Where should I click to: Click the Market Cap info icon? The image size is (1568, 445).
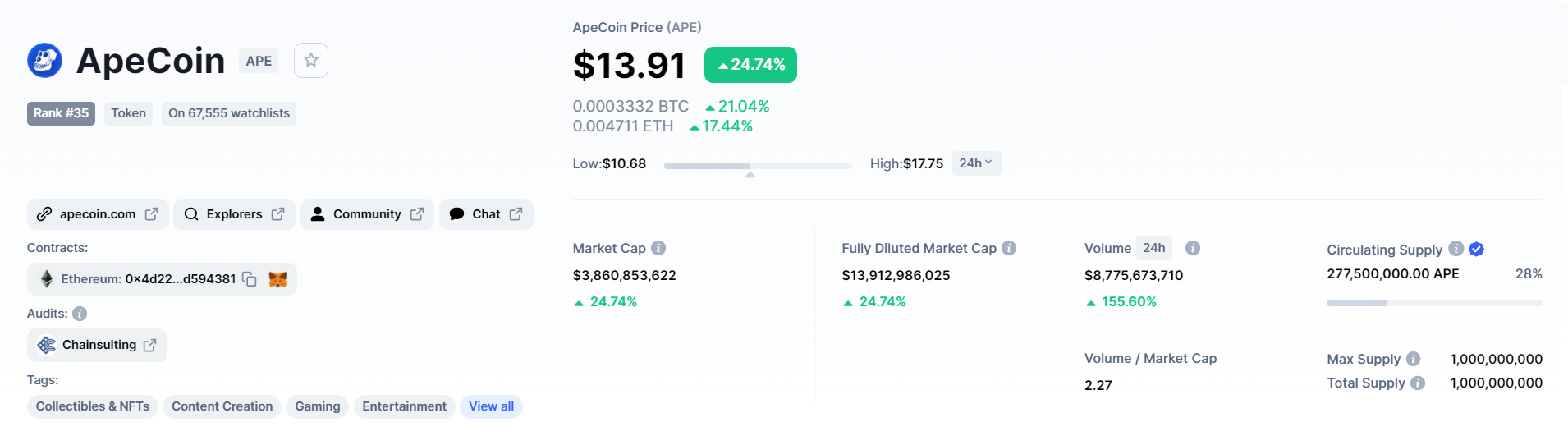(658, 248)
